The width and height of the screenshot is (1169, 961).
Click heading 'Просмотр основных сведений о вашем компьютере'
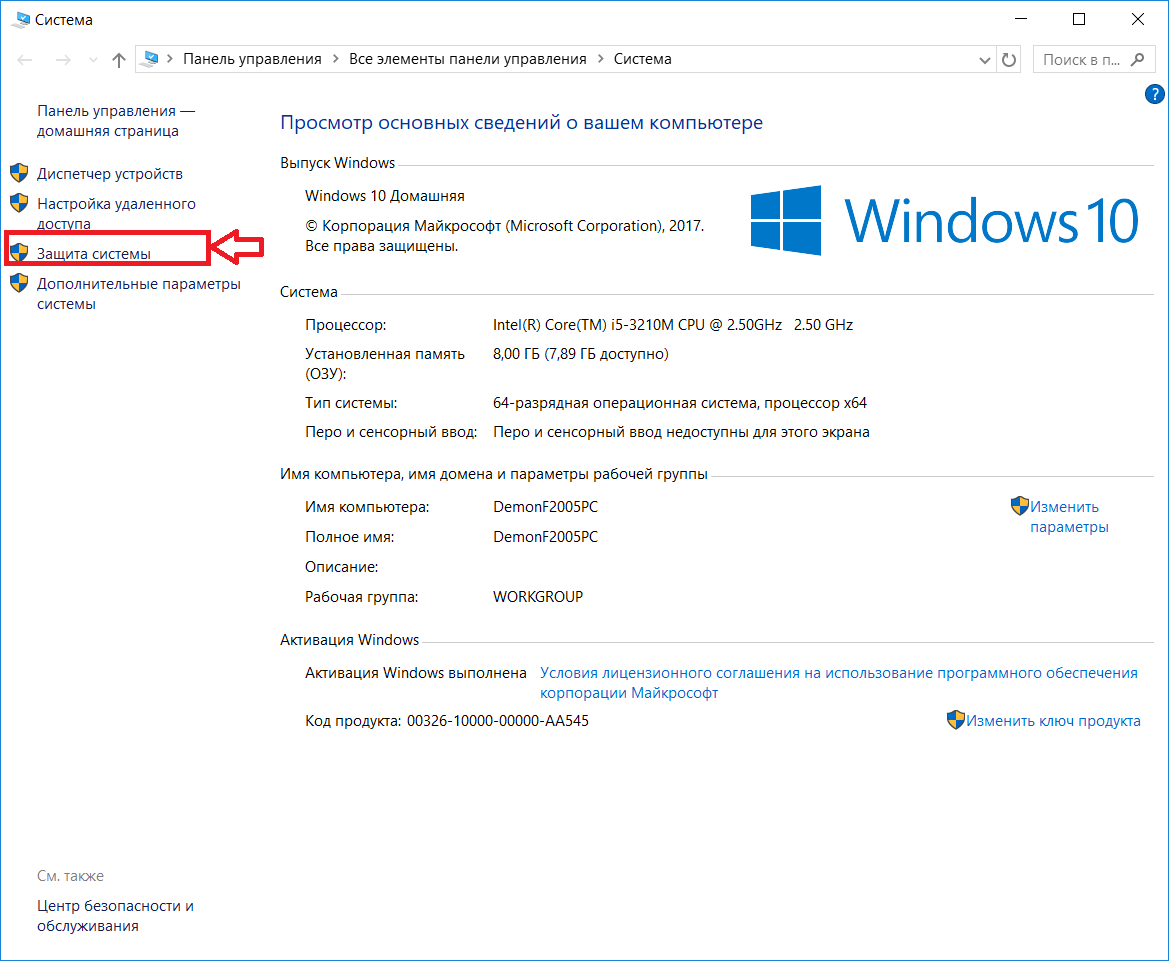(521, 123)
